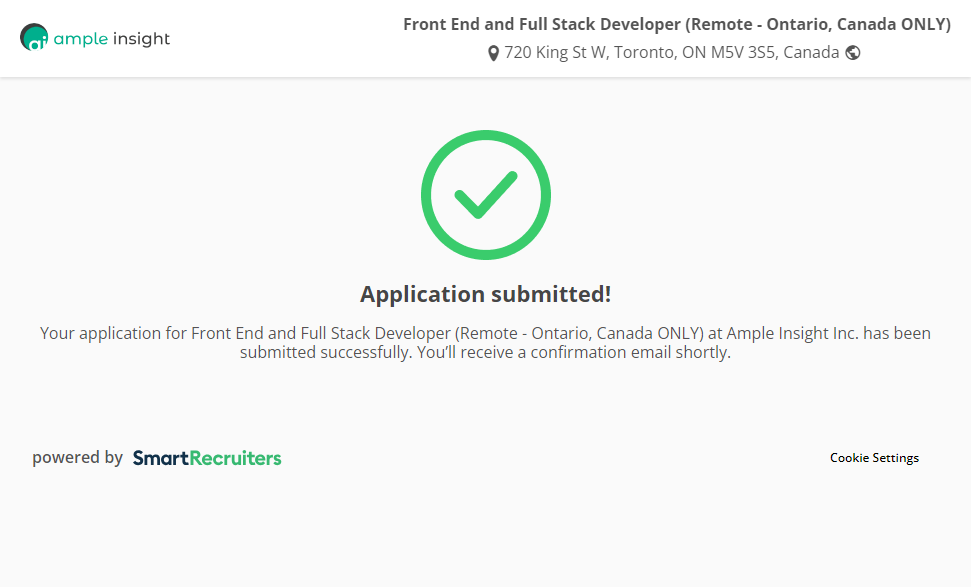
Task: Click the "powered by" footer text
Action: click(77, 458)
